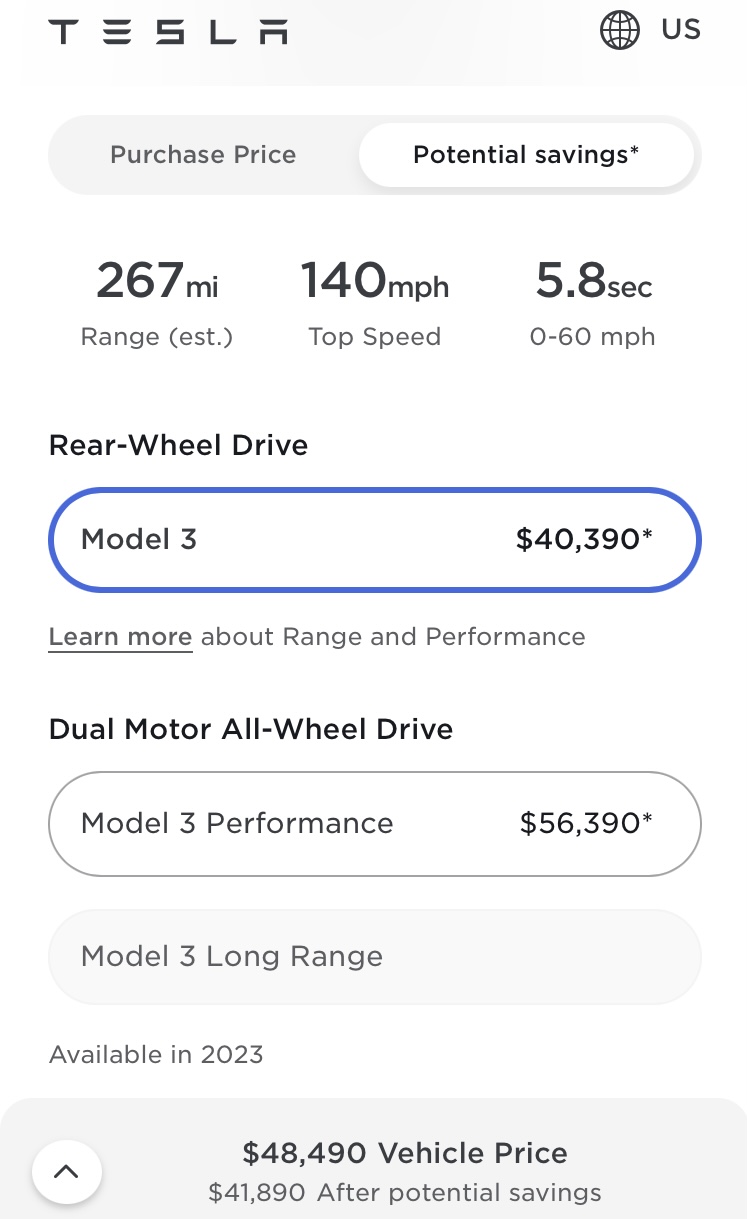
Task: Click the Rear-Wheel Drive heading
Action: tap(178, 445)
